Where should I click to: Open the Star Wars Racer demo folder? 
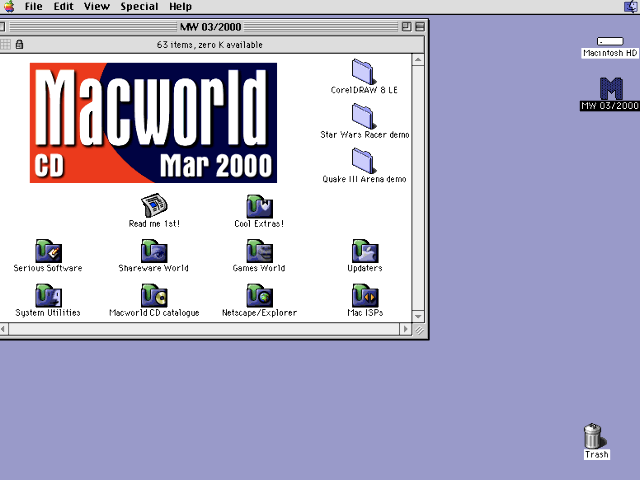tap(363, 116)
